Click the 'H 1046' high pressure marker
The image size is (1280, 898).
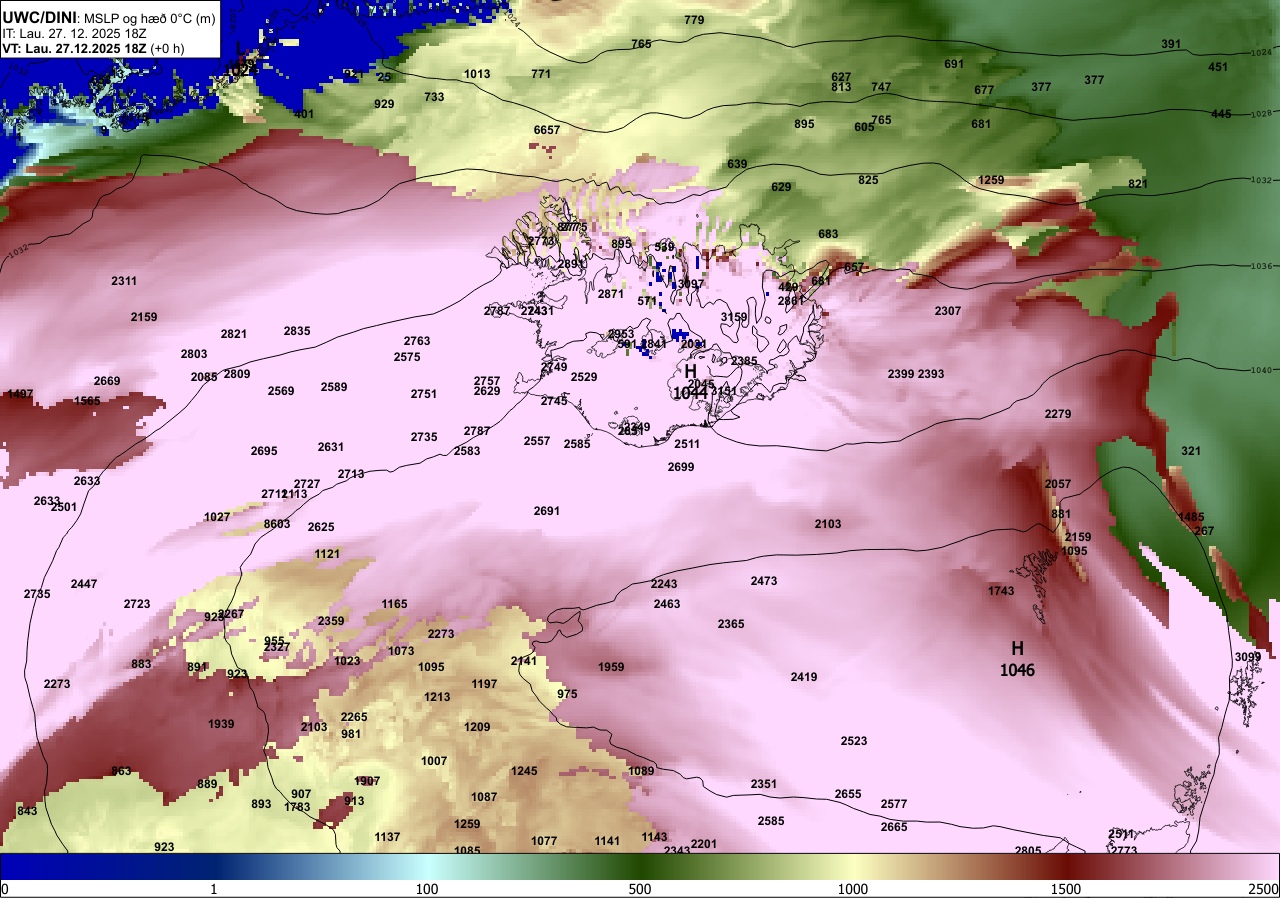(x=1017, y=659)
